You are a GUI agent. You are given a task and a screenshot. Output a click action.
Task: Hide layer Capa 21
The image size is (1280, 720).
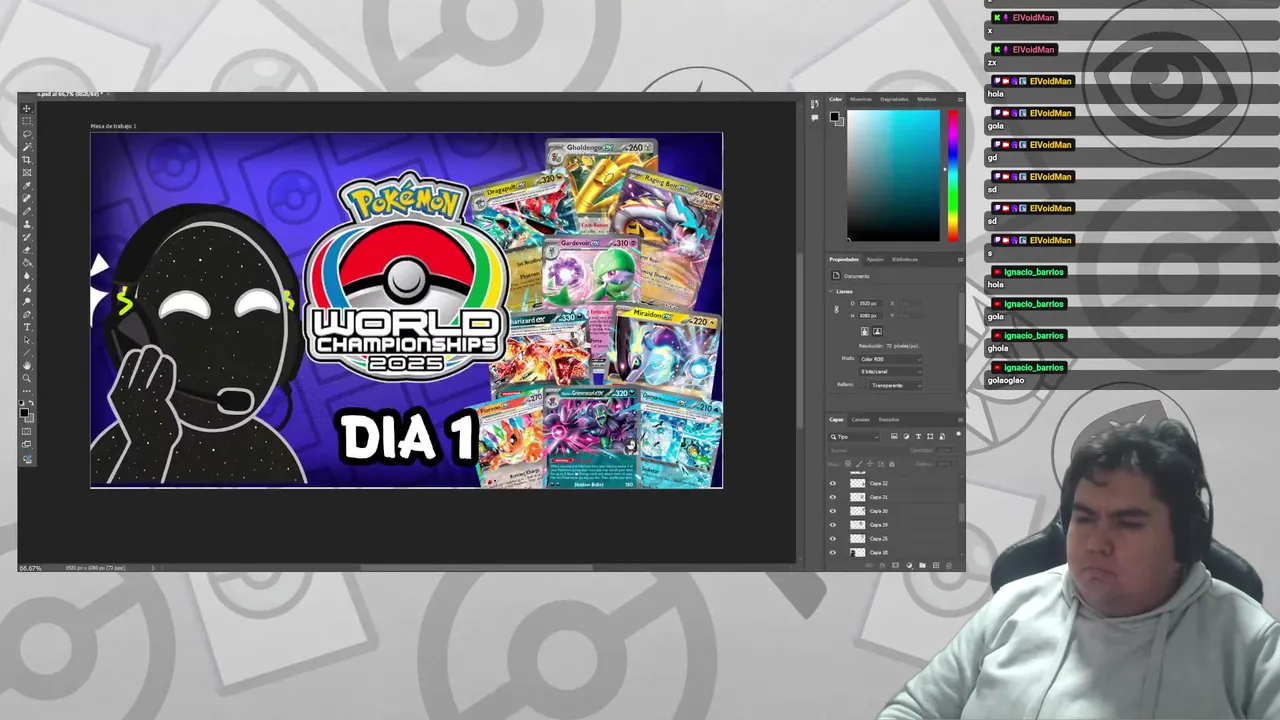click(833, 497)
